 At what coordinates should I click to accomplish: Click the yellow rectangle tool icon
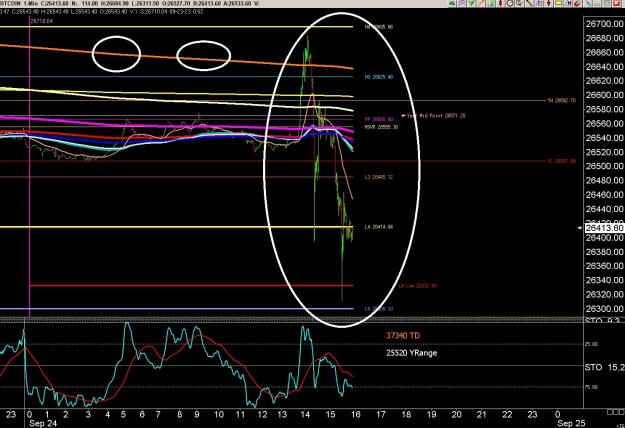point(558,3)
